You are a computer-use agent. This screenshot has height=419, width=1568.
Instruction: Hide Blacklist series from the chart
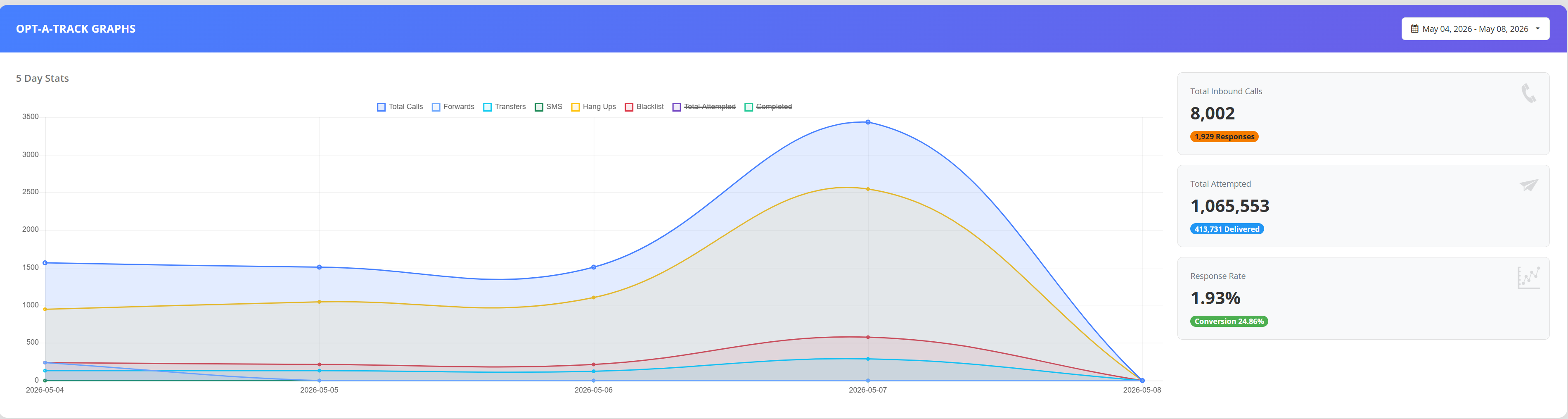click(644, 107)
